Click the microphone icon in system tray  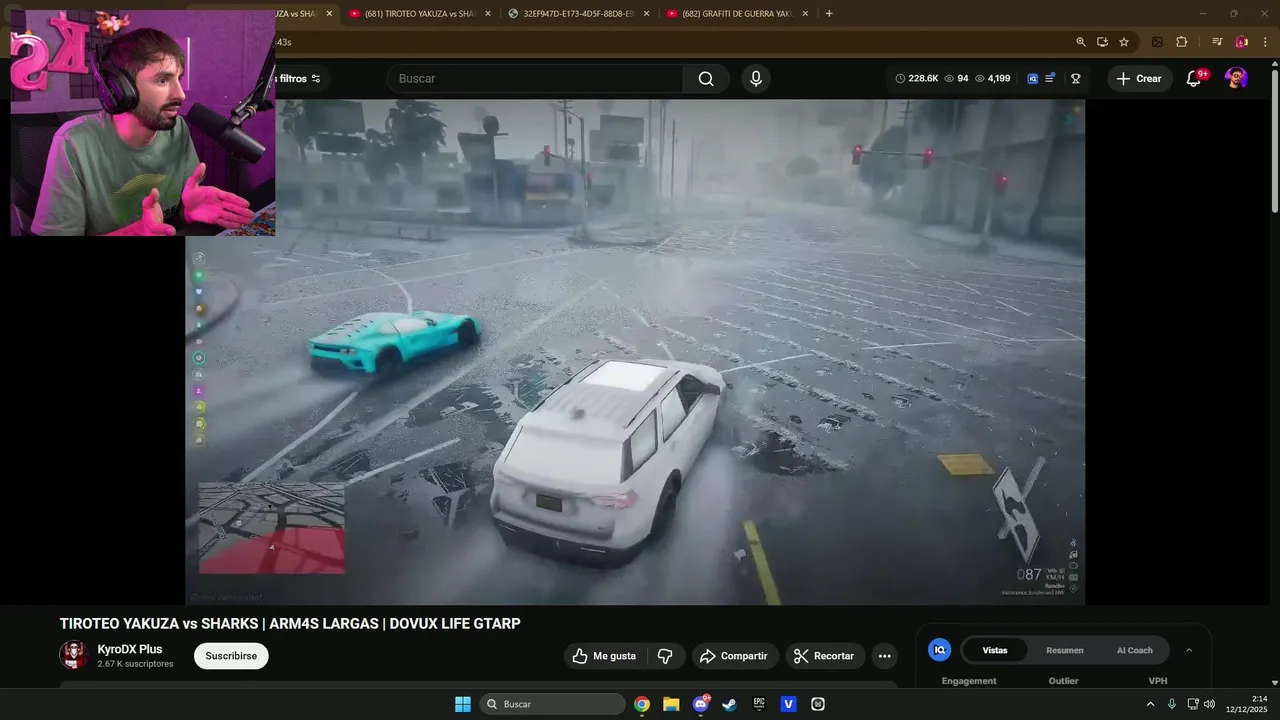(1172, 704)
